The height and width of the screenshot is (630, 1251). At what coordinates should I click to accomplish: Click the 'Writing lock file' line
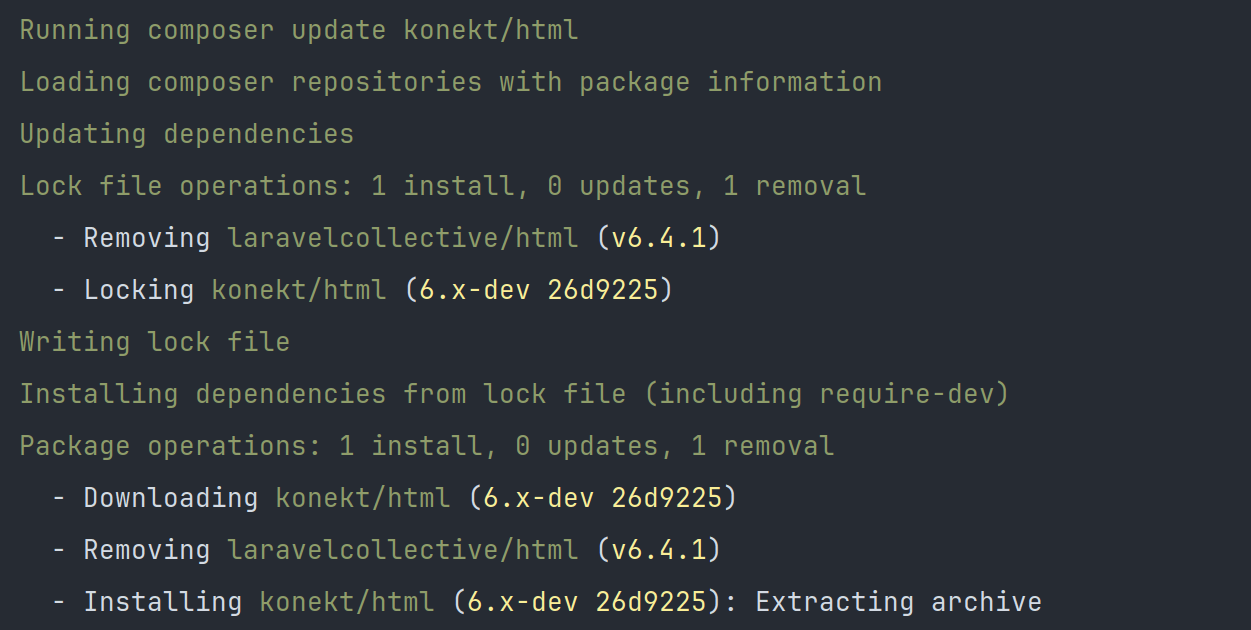click(155, 342)
